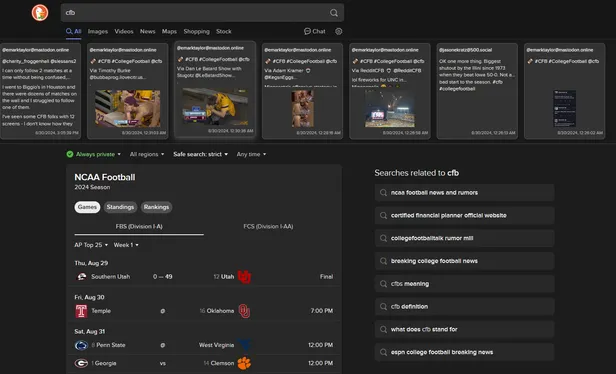Select the Standings pill
Viewport: 616px width, 374px height.
click(120, 207)
